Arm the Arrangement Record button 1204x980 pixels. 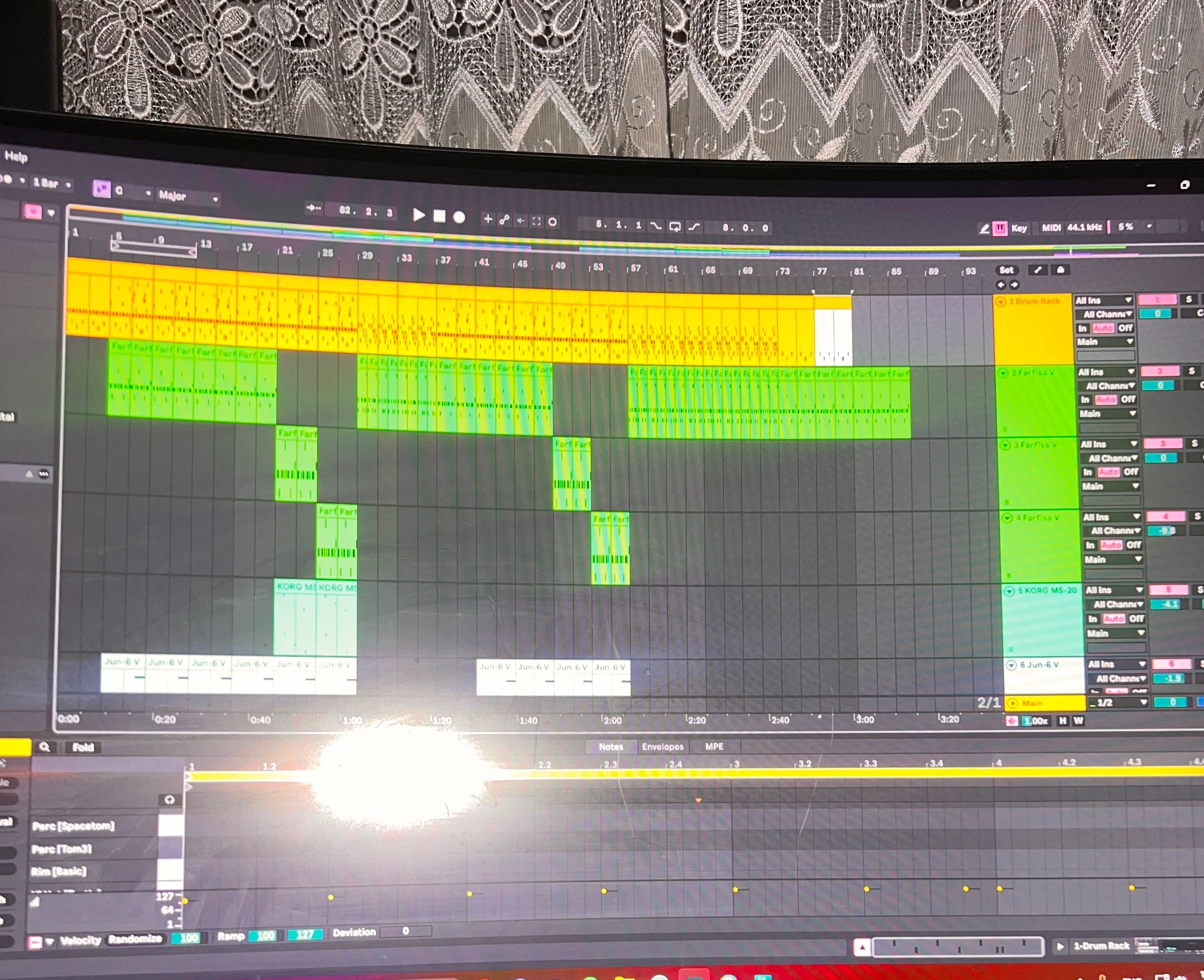point(459,217)
